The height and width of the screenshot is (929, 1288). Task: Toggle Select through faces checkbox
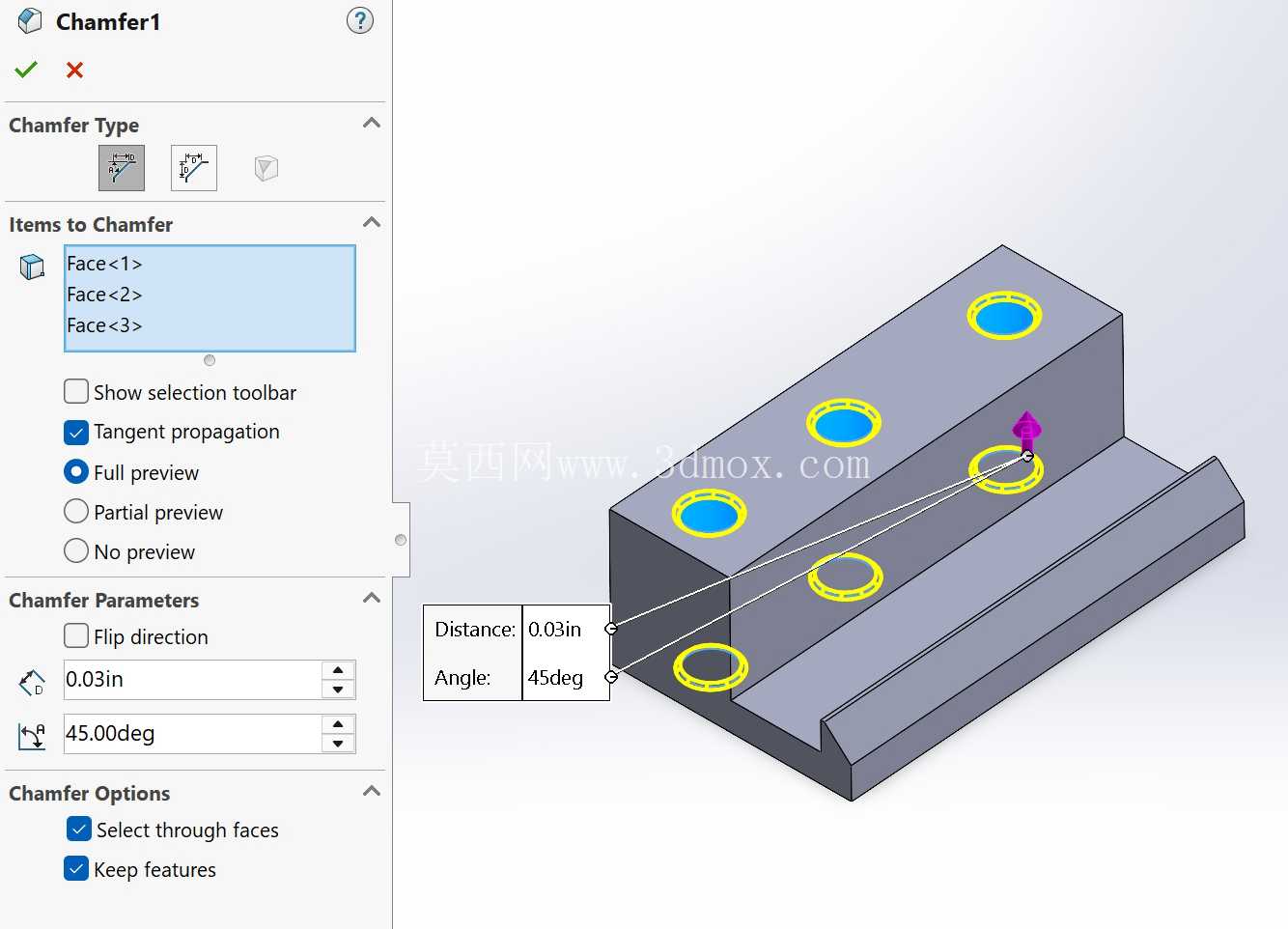79,830
